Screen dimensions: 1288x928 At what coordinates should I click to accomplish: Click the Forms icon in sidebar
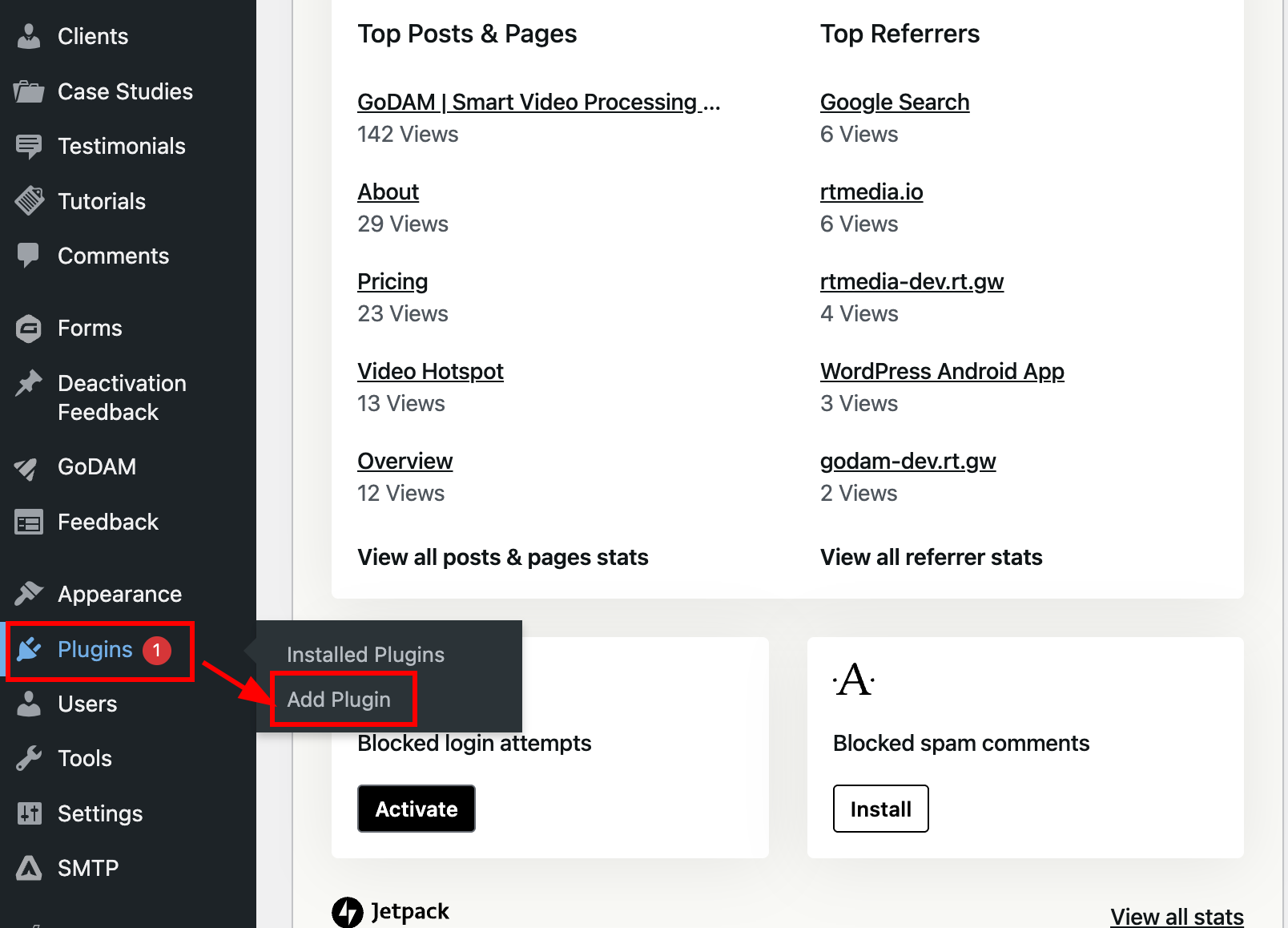(x=29, y=329)
